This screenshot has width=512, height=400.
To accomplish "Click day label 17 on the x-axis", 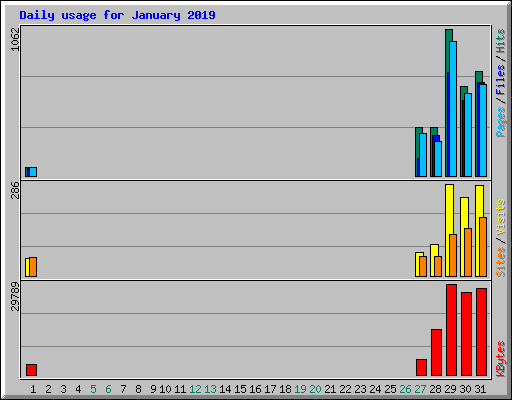I will 270,389.
